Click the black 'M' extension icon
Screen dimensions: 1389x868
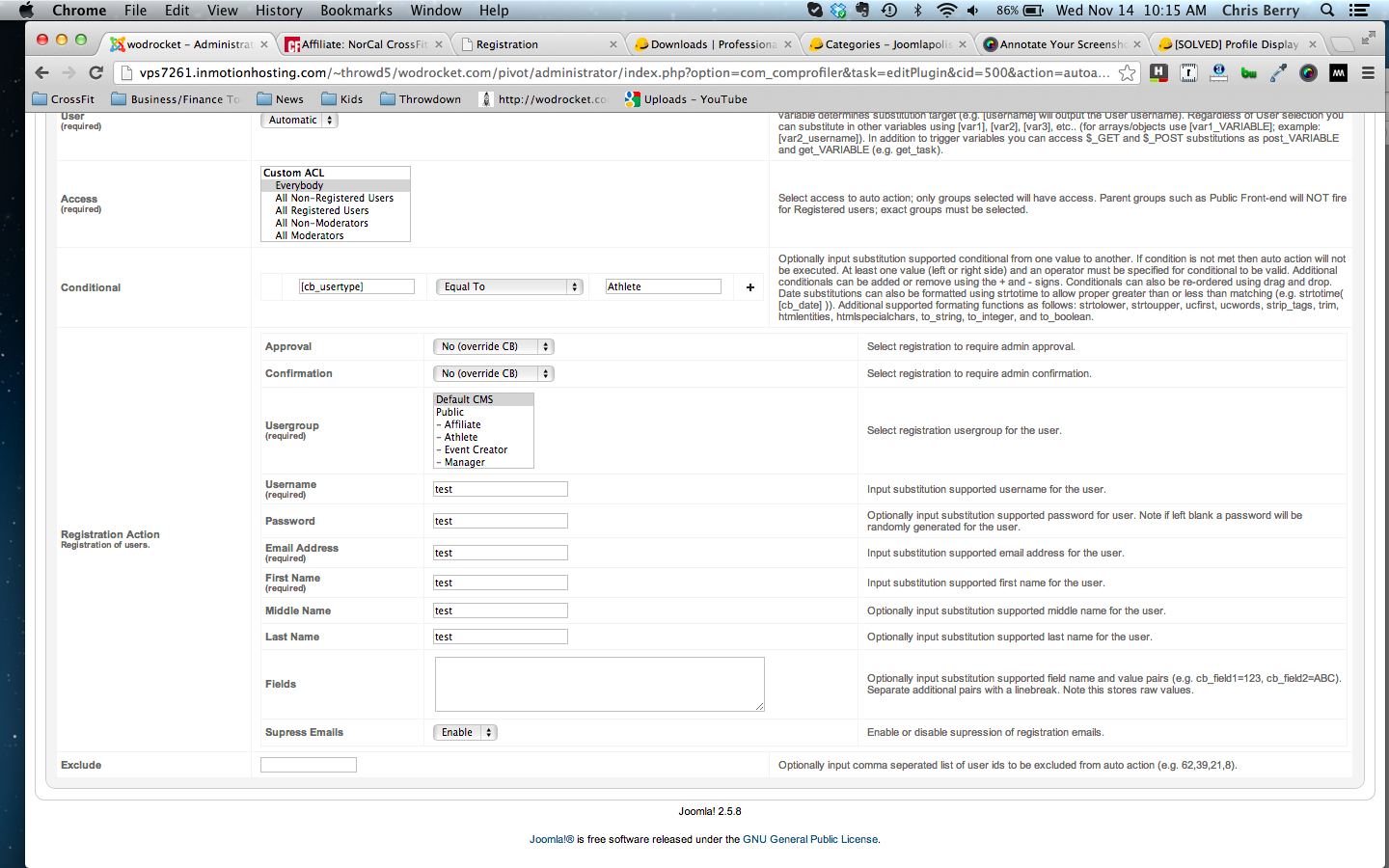click(1339, 72)
